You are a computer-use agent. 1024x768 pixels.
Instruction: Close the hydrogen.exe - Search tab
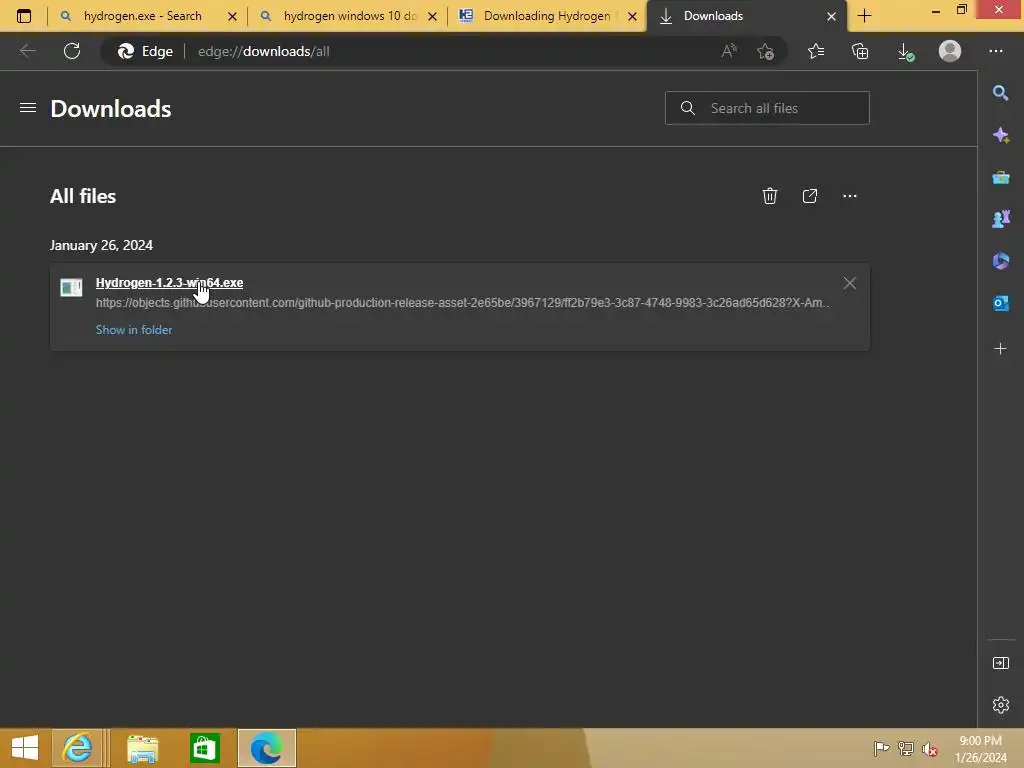coord(232,16)
